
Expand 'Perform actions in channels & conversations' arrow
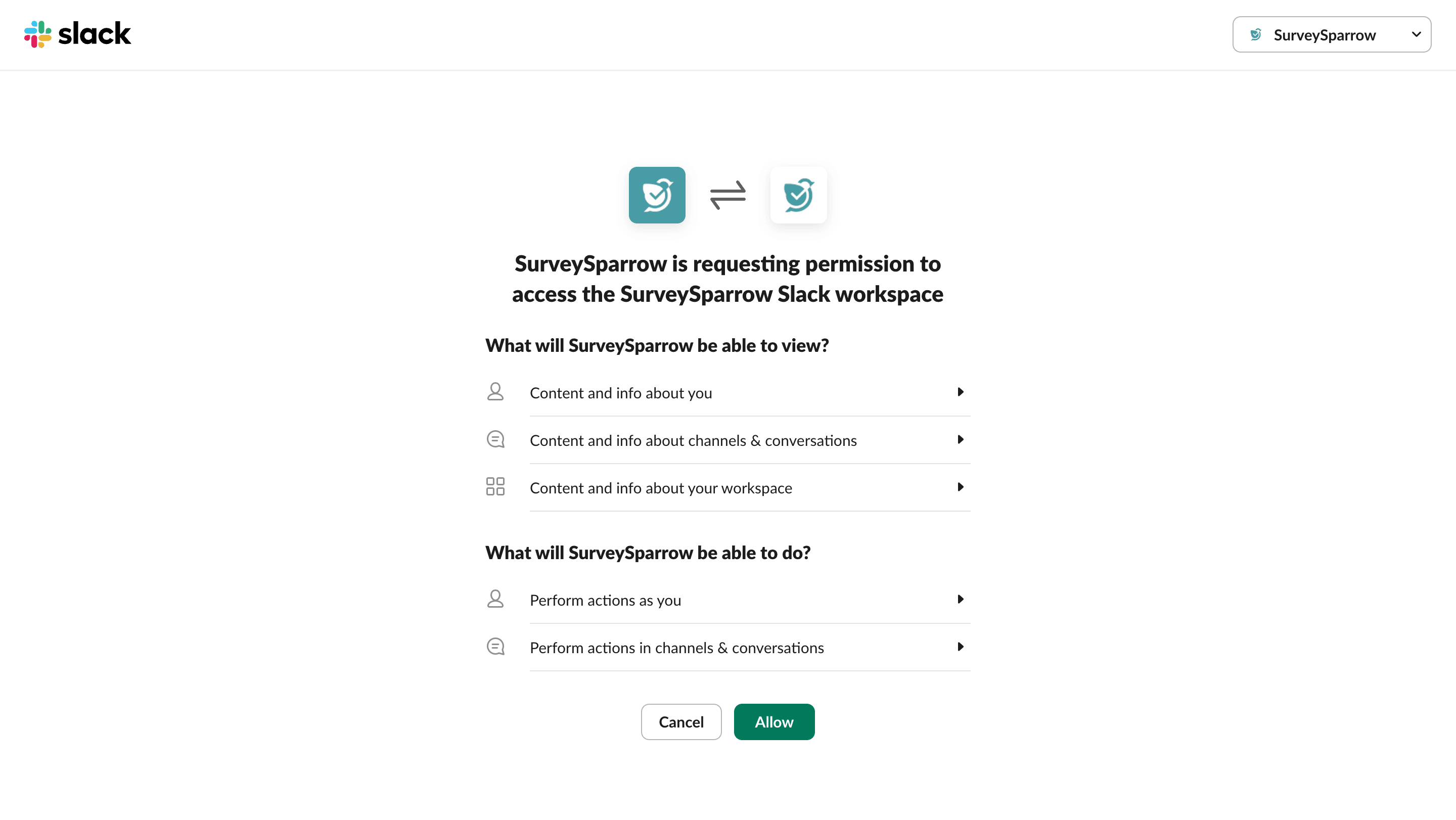coord(961,647)
